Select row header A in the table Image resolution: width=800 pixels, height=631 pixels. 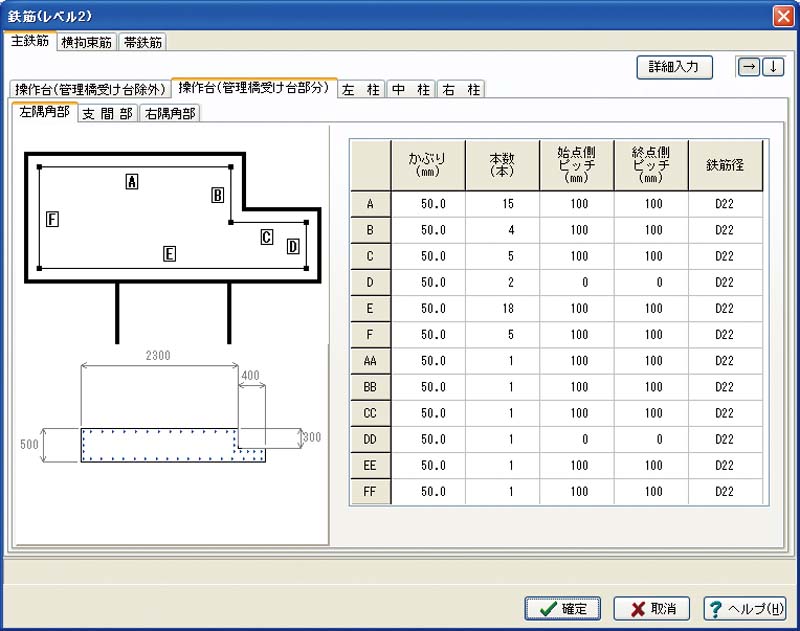[x=370, y=204]
